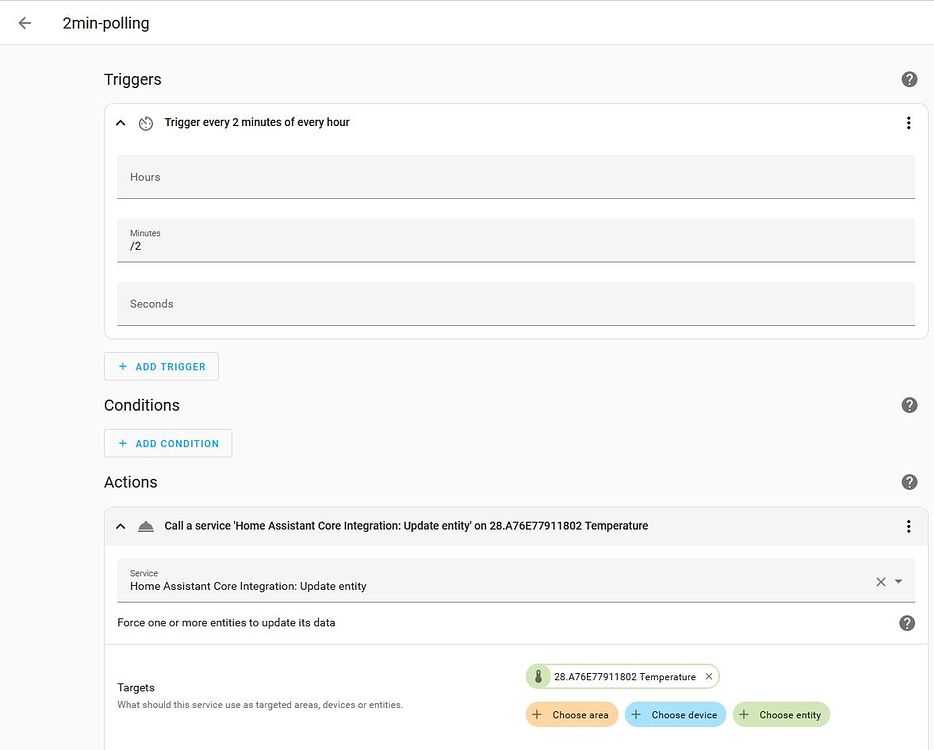Viewport: 934px width, 750px height.
Task: Open the trigger card overflow menu
Action: [x=909, y=122]
